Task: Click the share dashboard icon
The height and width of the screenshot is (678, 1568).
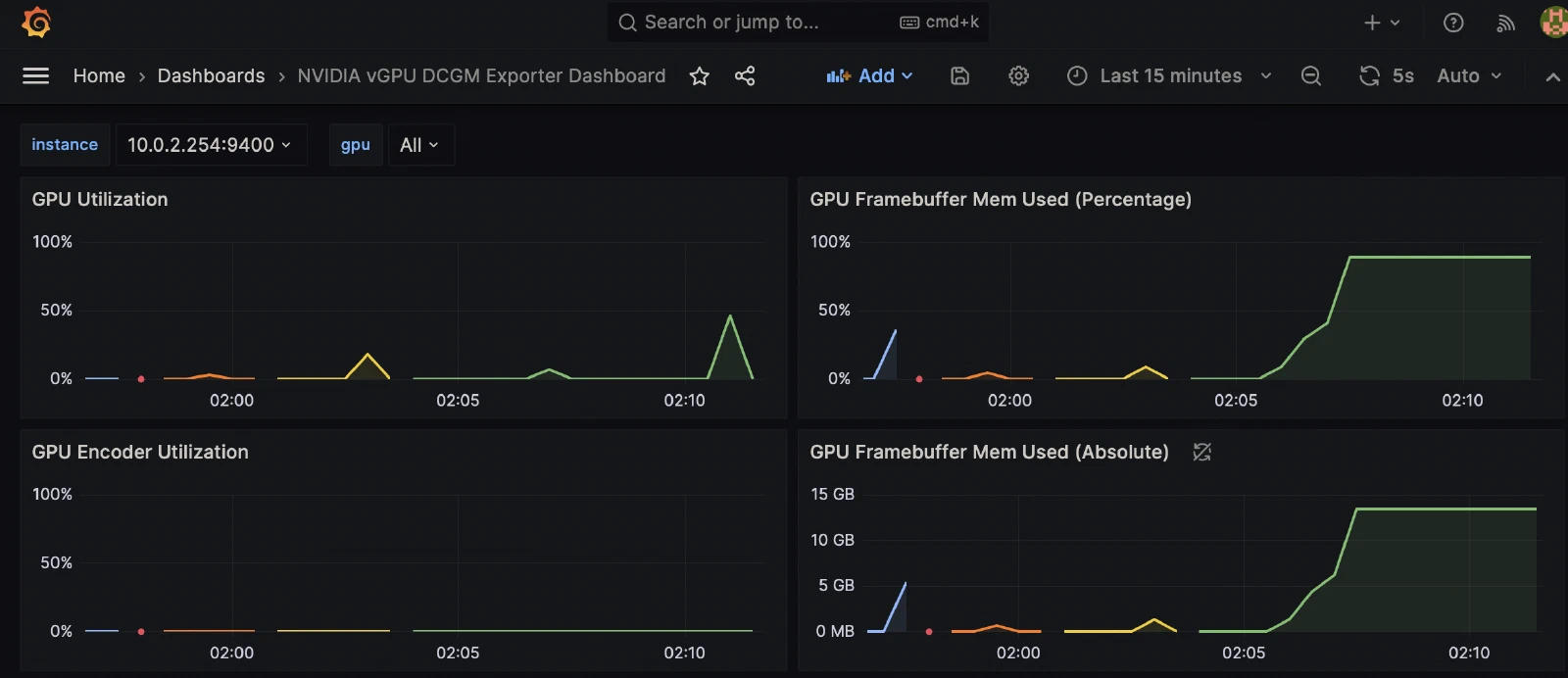Action: (x=745, y=75)
